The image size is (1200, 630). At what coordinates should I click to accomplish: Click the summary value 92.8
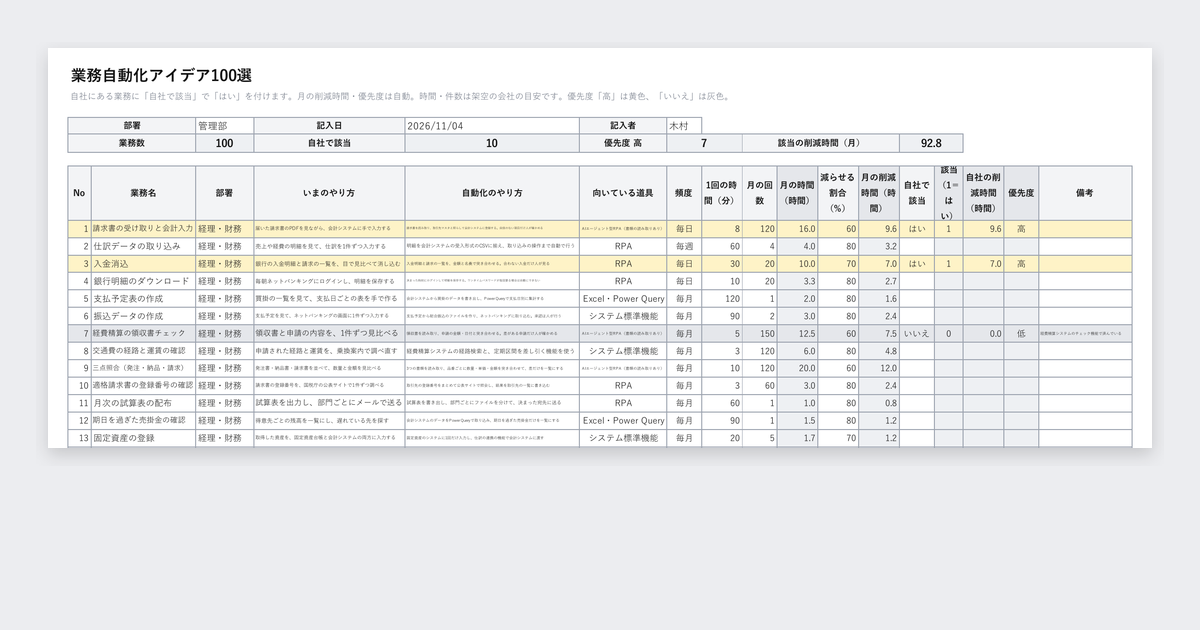[931, 143]
